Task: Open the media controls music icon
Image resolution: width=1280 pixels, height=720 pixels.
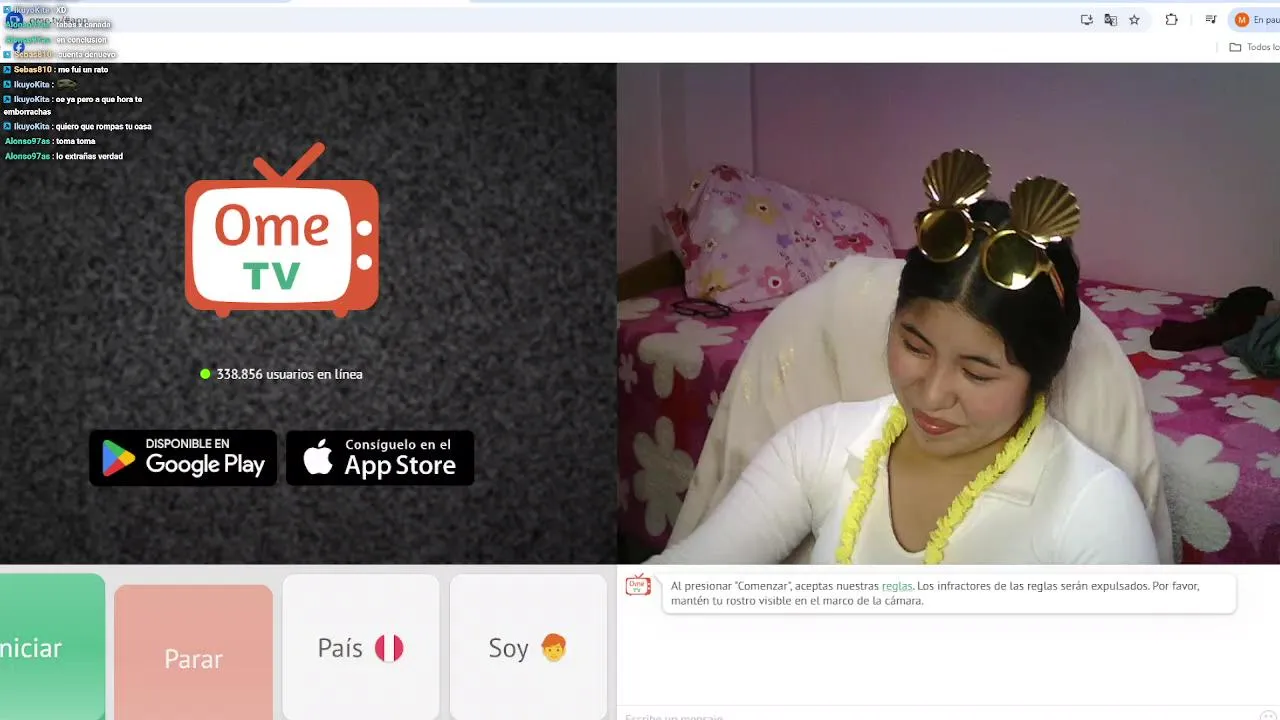Action: pyautogui.click(x=1210, y=20)
